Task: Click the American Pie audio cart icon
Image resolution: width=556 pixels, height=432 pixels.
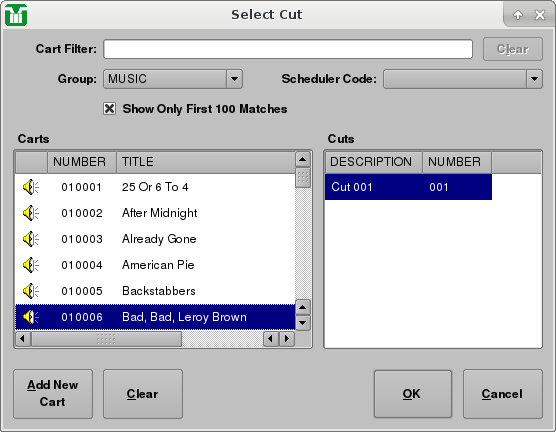Action: (x=31, y=265)
